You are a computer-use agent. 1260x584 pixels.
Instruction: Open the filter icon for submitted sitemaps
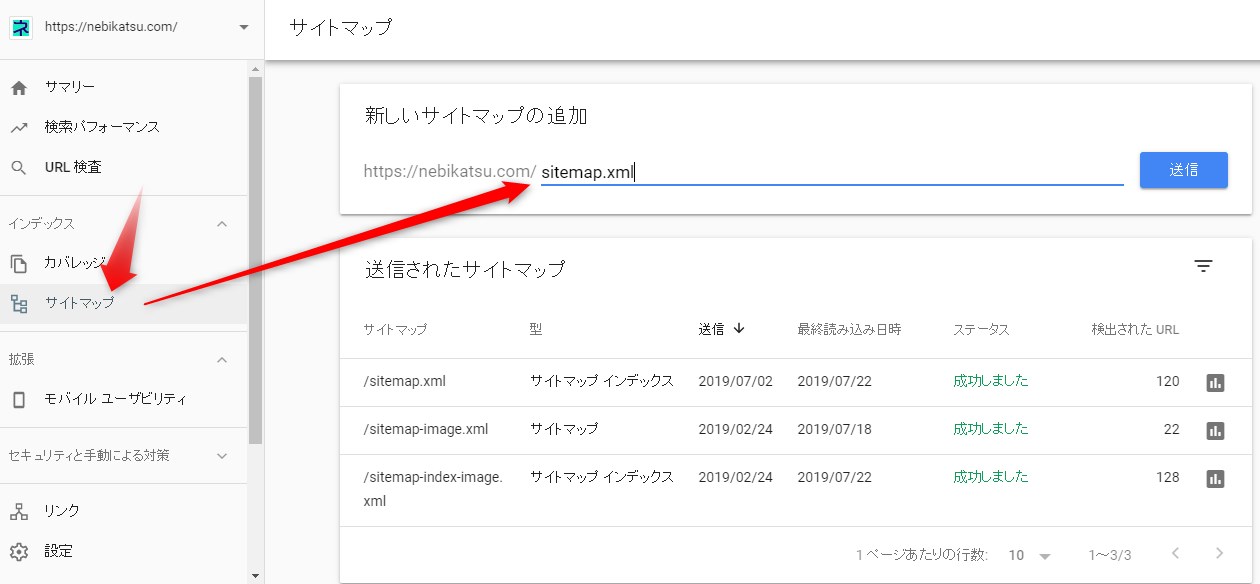1203,266
